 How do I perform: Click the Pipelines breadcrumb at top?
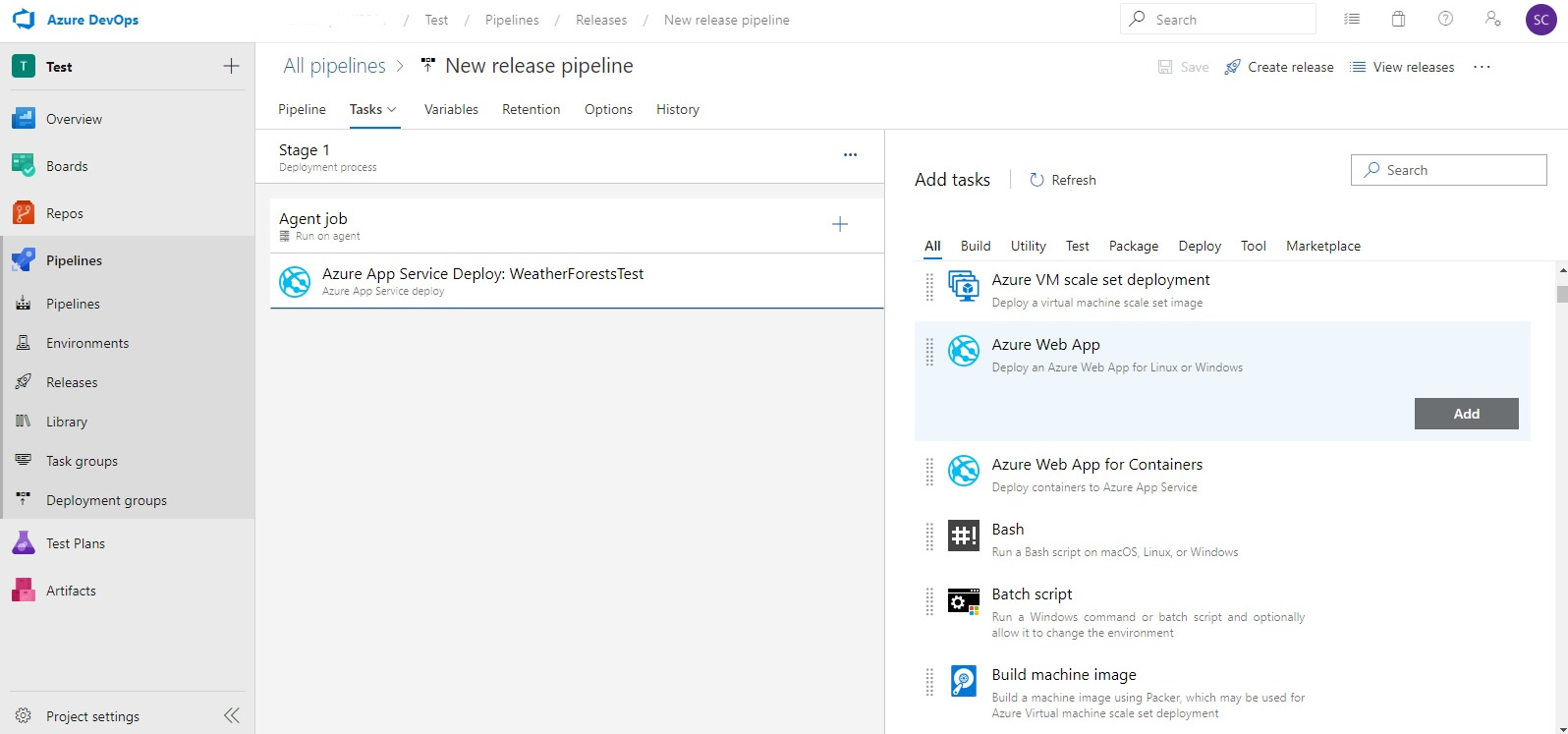(512, 20)
